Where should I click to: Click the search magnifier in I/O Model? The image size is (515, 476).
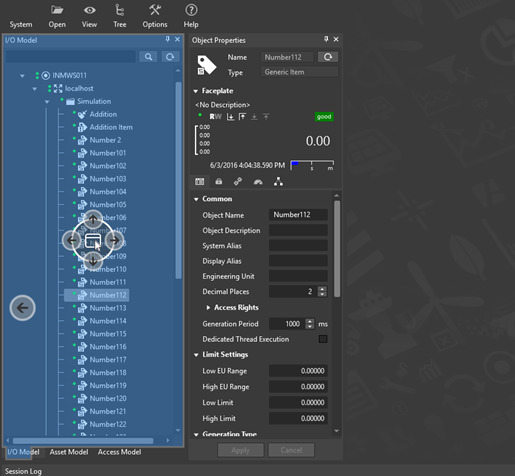coord(148,57)
